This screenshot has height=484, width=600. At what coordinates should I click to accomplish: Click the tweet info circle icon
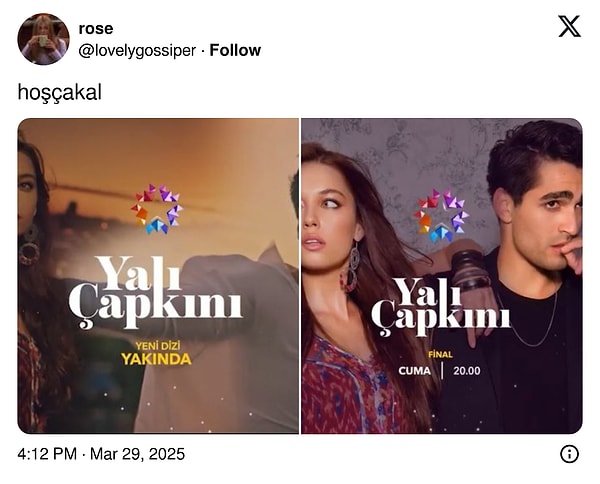(x=569, y=454)
